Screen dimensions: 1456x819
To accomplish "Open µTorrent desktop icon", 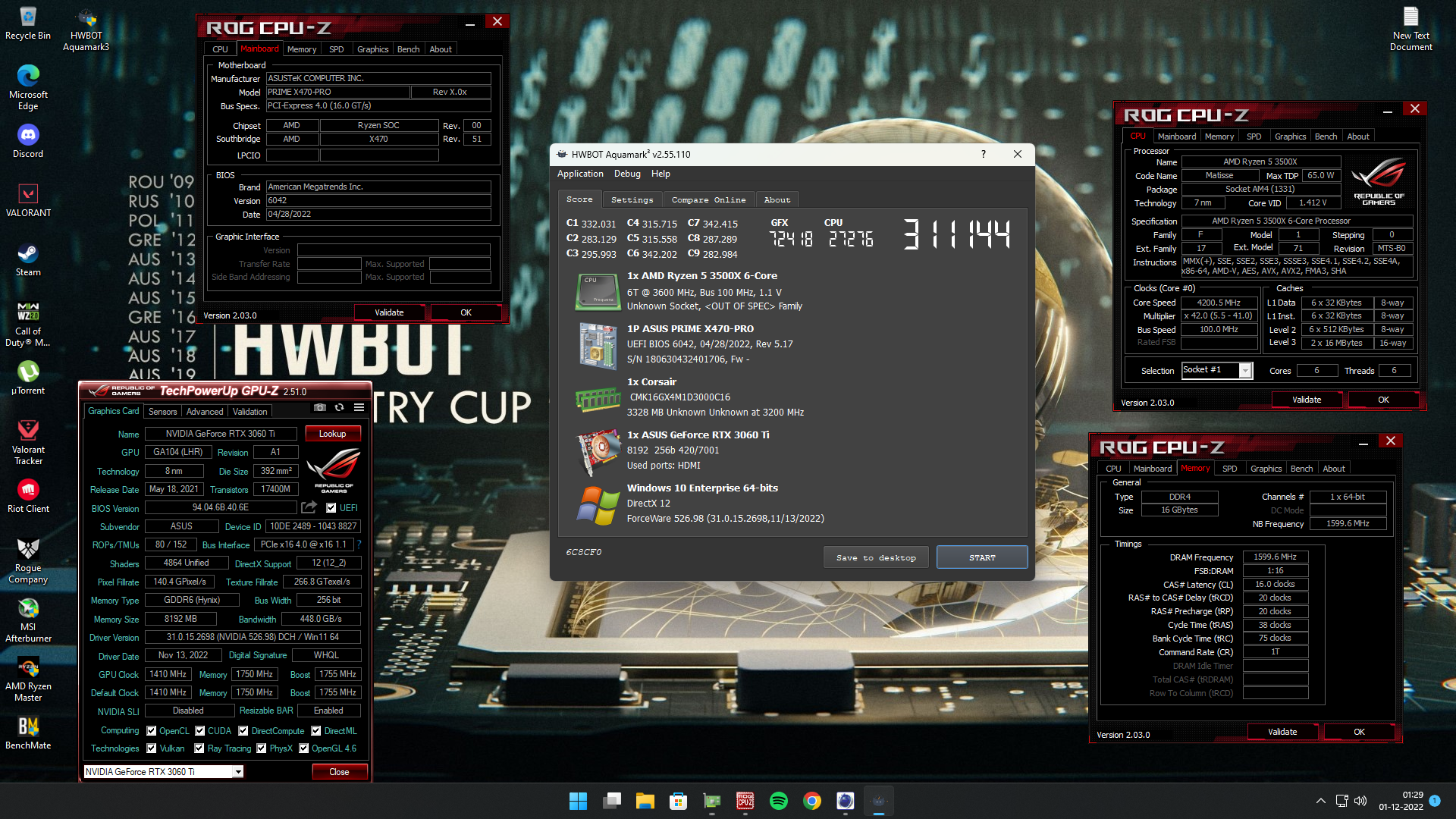I will point(28,378).
